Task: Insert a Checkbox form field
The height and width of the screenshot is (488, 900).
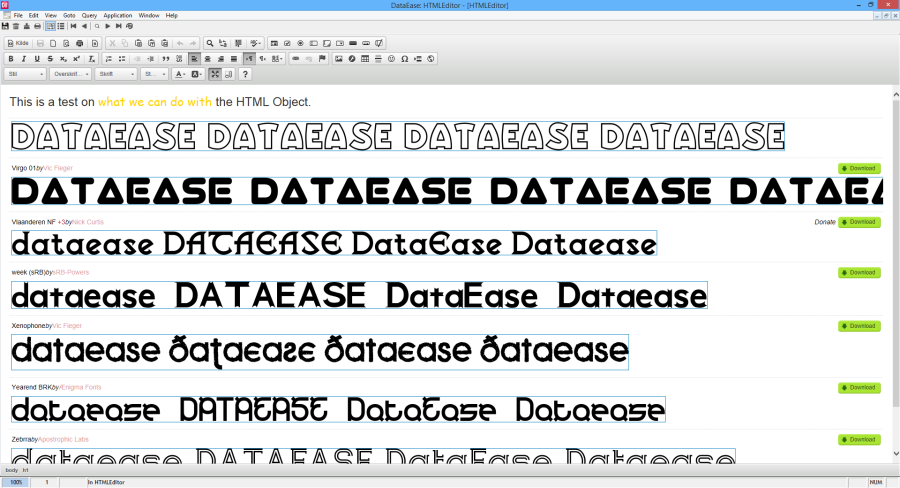Action: point(287,43)
